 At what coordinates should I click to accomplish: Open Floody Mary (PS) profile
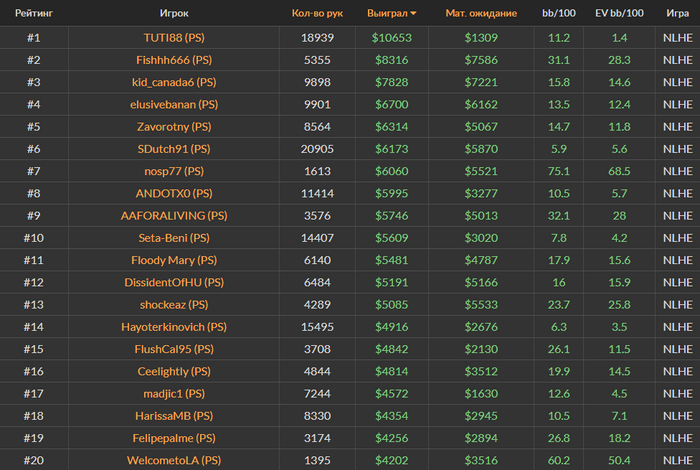pyautogui.click(x=174, y=260)
